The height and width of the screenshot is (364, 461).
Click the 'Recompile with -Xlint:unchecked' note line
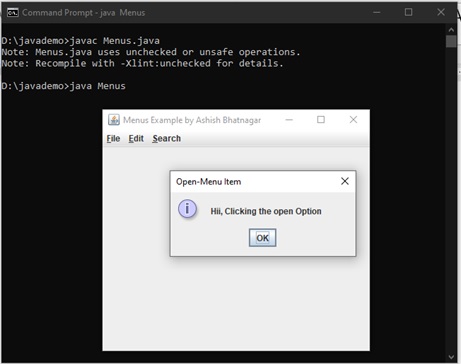142,63
